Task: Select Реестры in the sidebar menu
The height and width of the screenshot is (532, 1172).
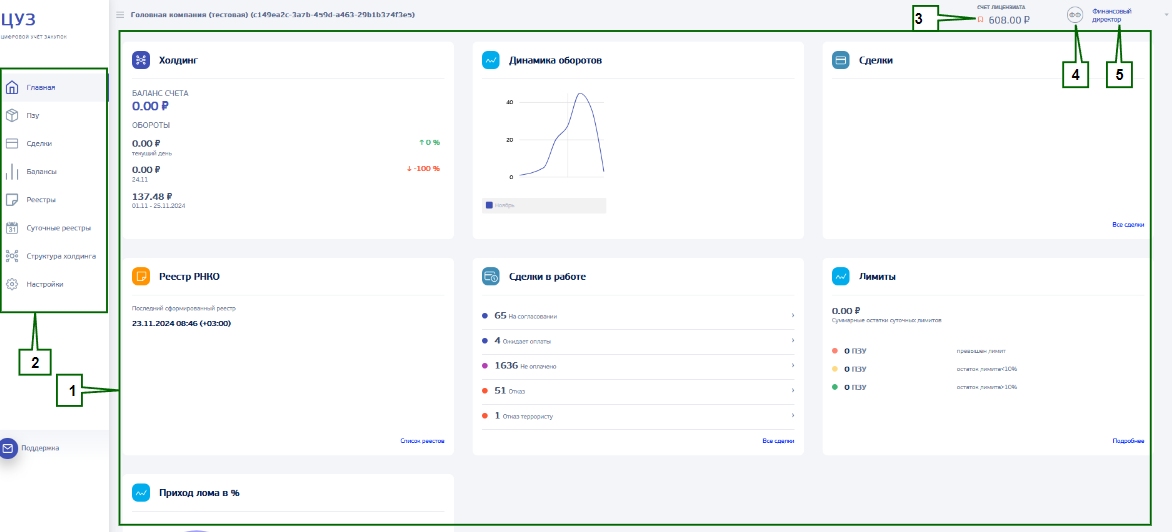Action: (x=41, y=199)
